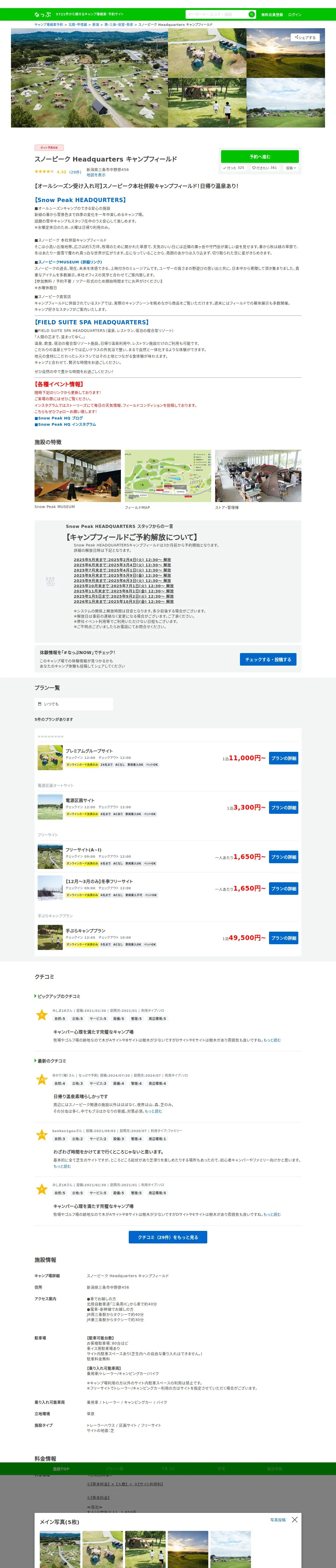This screenshot has width=336, height=1568.
Task: Click 電源区画サイト plan thumbnail
Action: pos(50,807)
